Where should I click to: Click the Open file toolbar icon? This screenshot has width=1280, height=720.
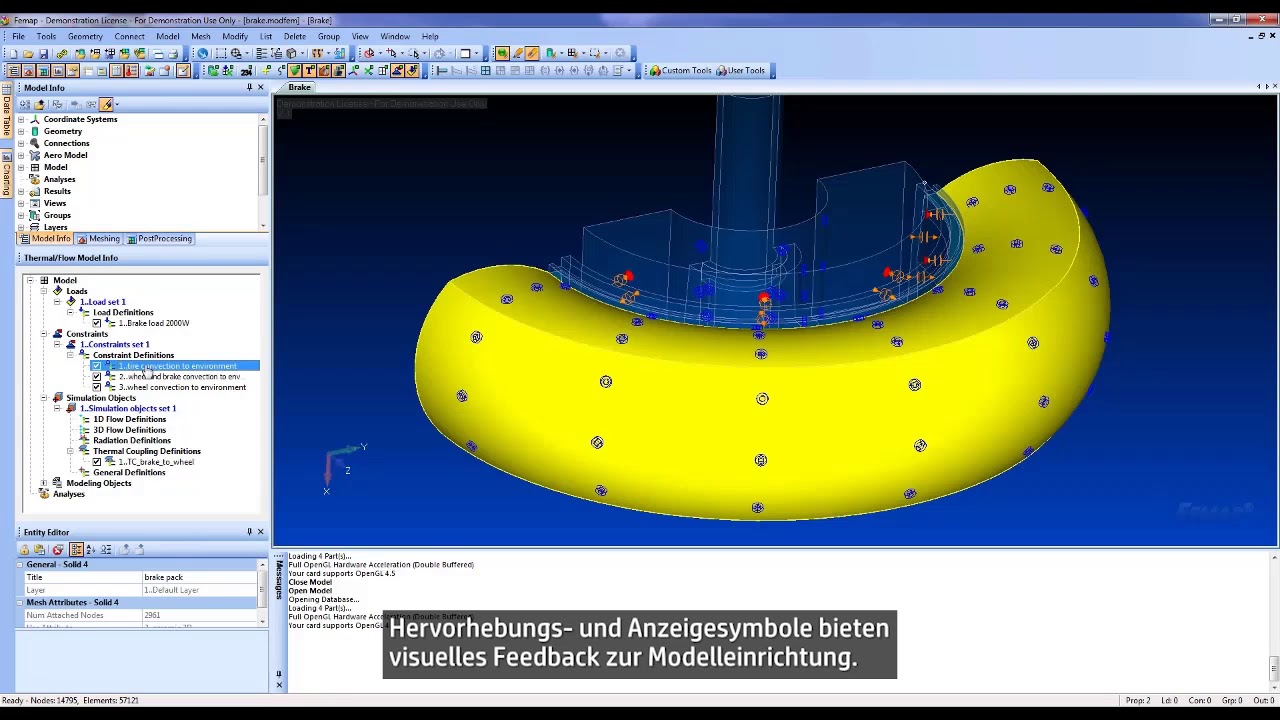coord(28,54)
